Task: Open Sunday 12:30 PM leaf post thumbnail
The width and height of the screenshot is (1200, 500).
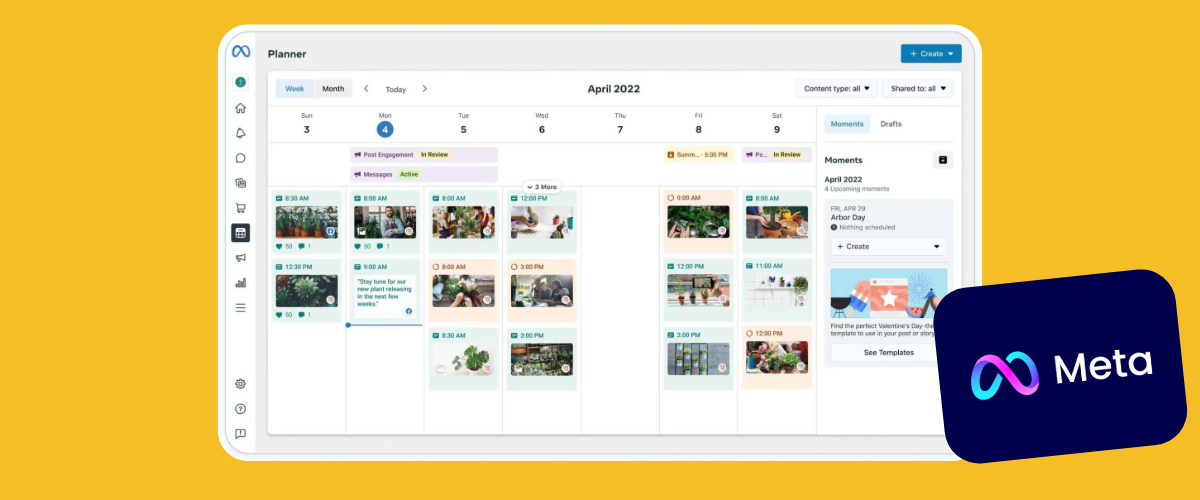Action: (x=307, y=290)
